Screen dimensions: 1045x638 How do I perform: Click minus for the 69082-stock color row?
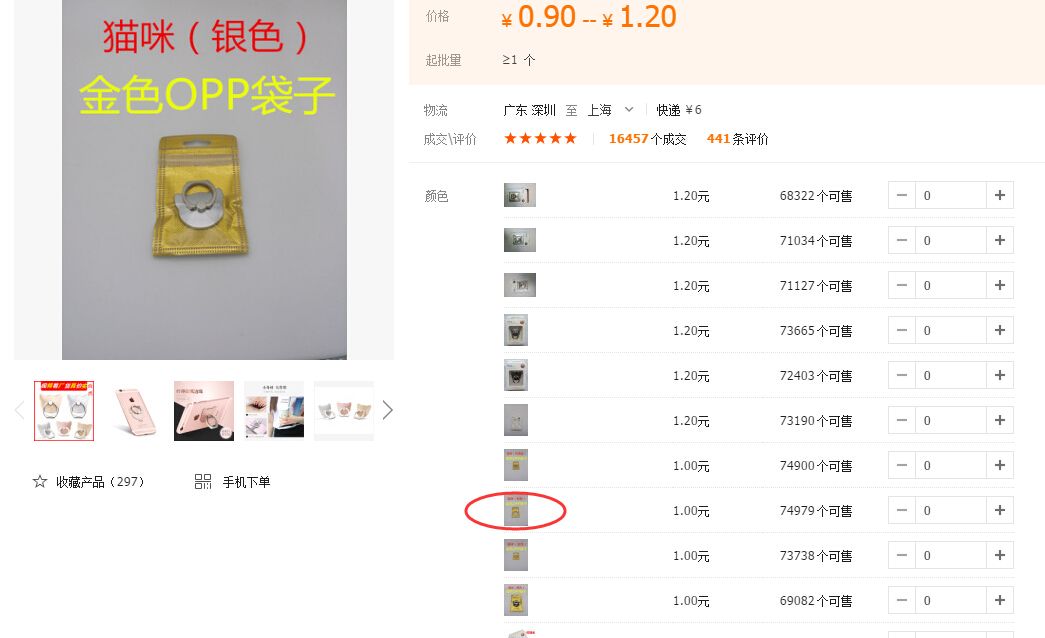point(902,600)
